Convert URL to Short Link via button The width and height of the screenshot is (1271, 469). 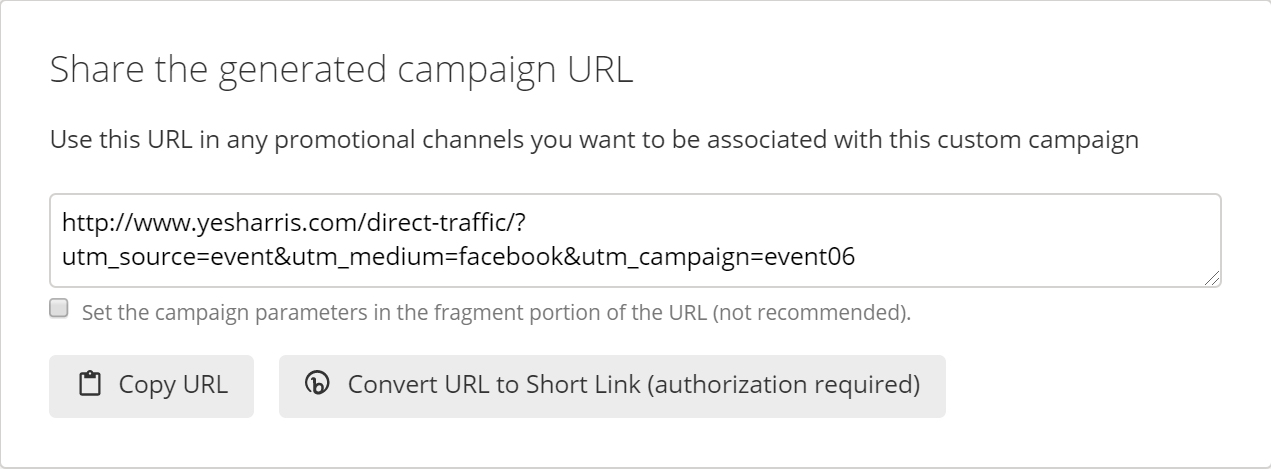click(x=612, y=386)
